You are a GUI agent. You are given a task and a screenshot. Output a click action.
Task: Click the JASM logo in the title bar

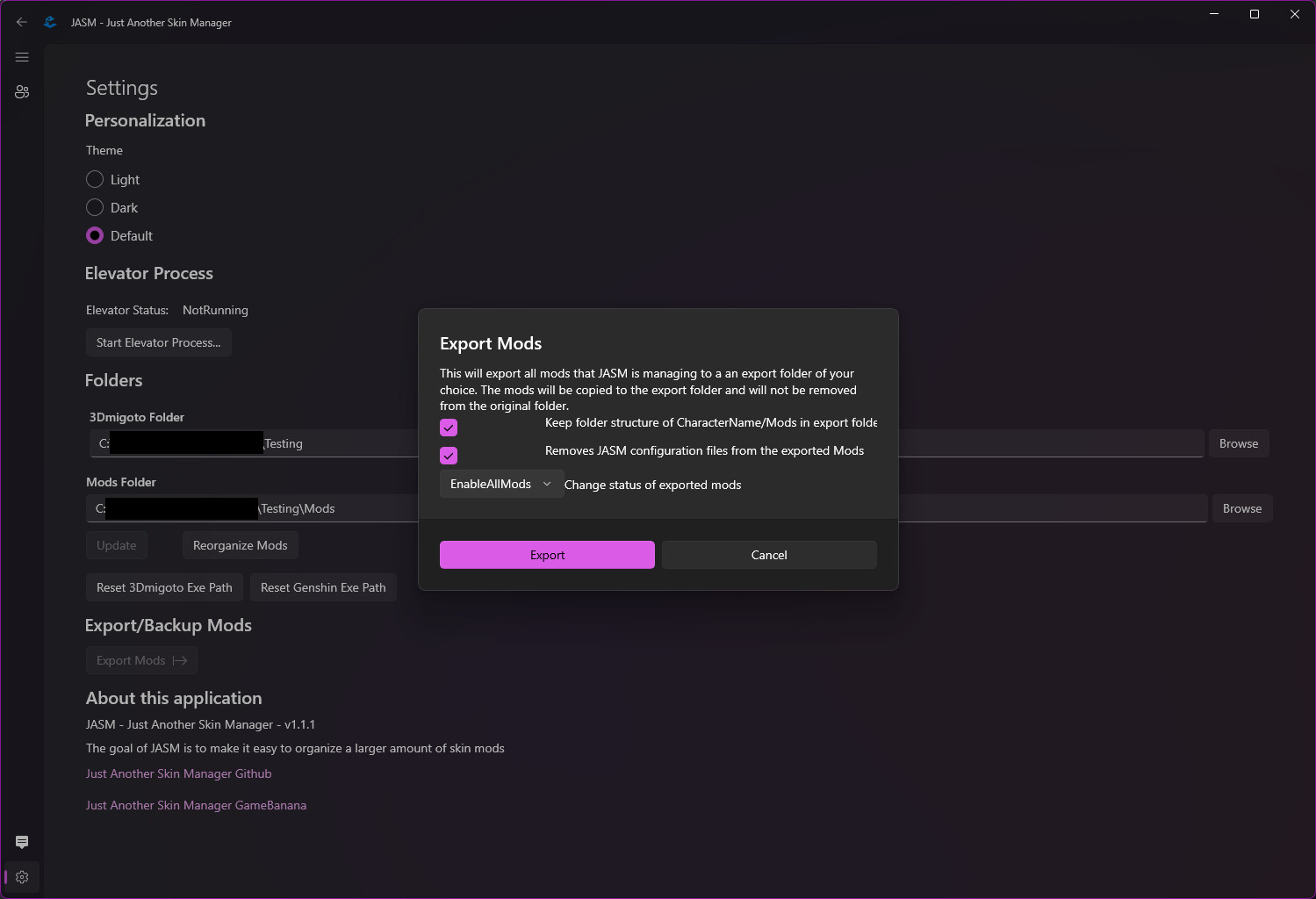[50, 22]
